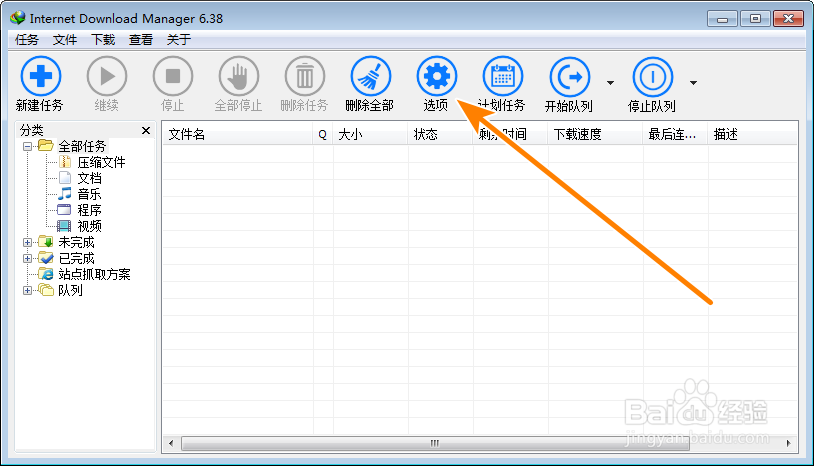Click the 停止 stop icon
Image resolution: width=814 pixels, height=466 pixels.
coord(173,76)
